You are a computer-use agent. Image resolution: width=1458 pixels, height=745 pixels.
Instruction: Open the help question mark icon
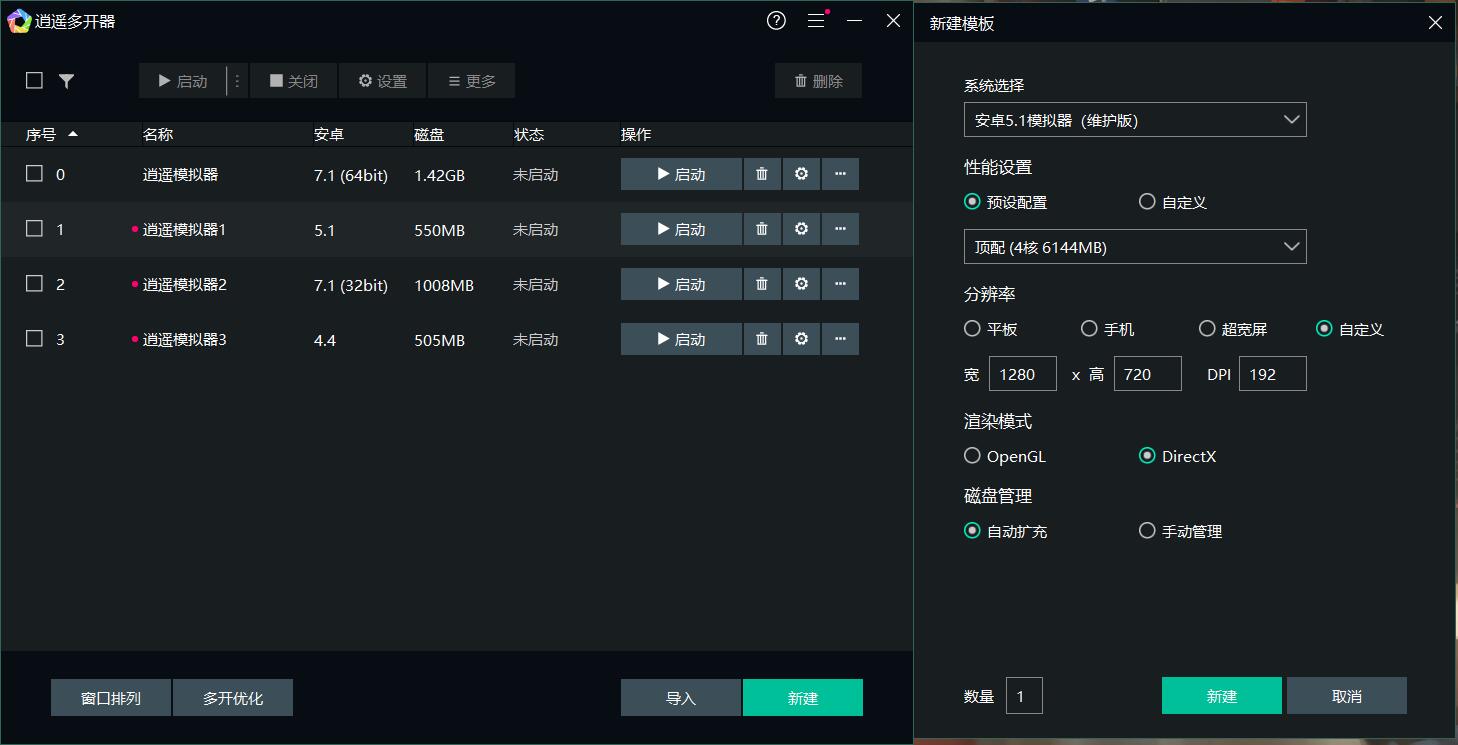click(776, 21)
